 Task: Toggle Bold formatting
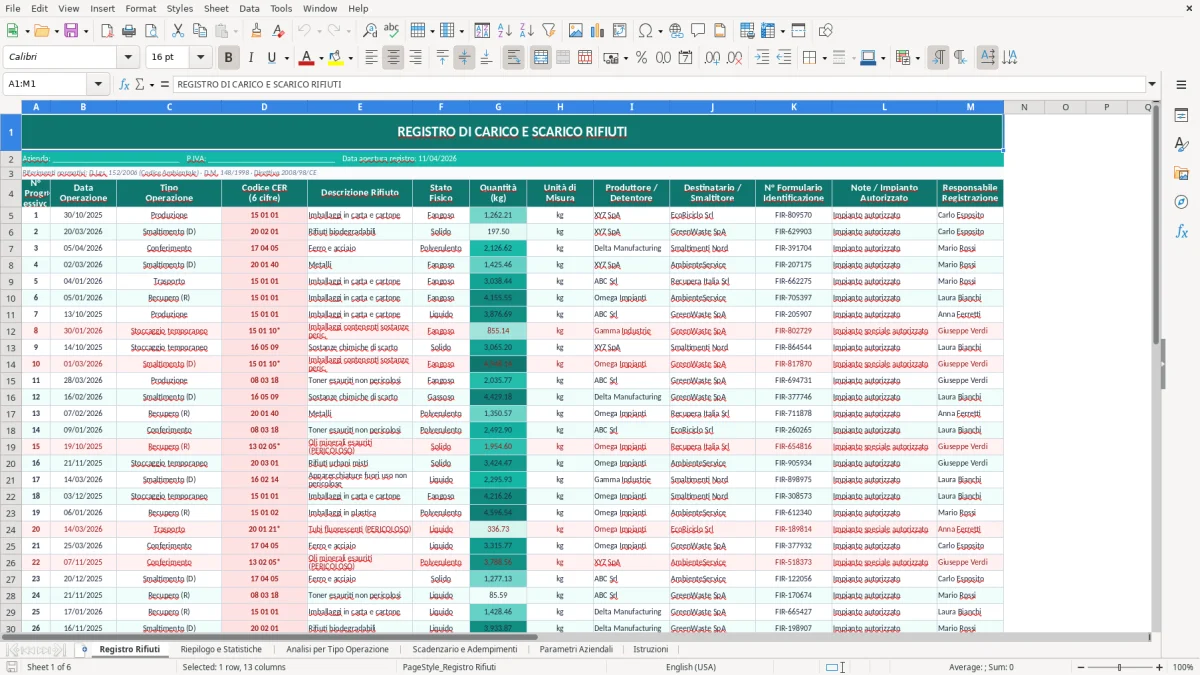point(228,58)
